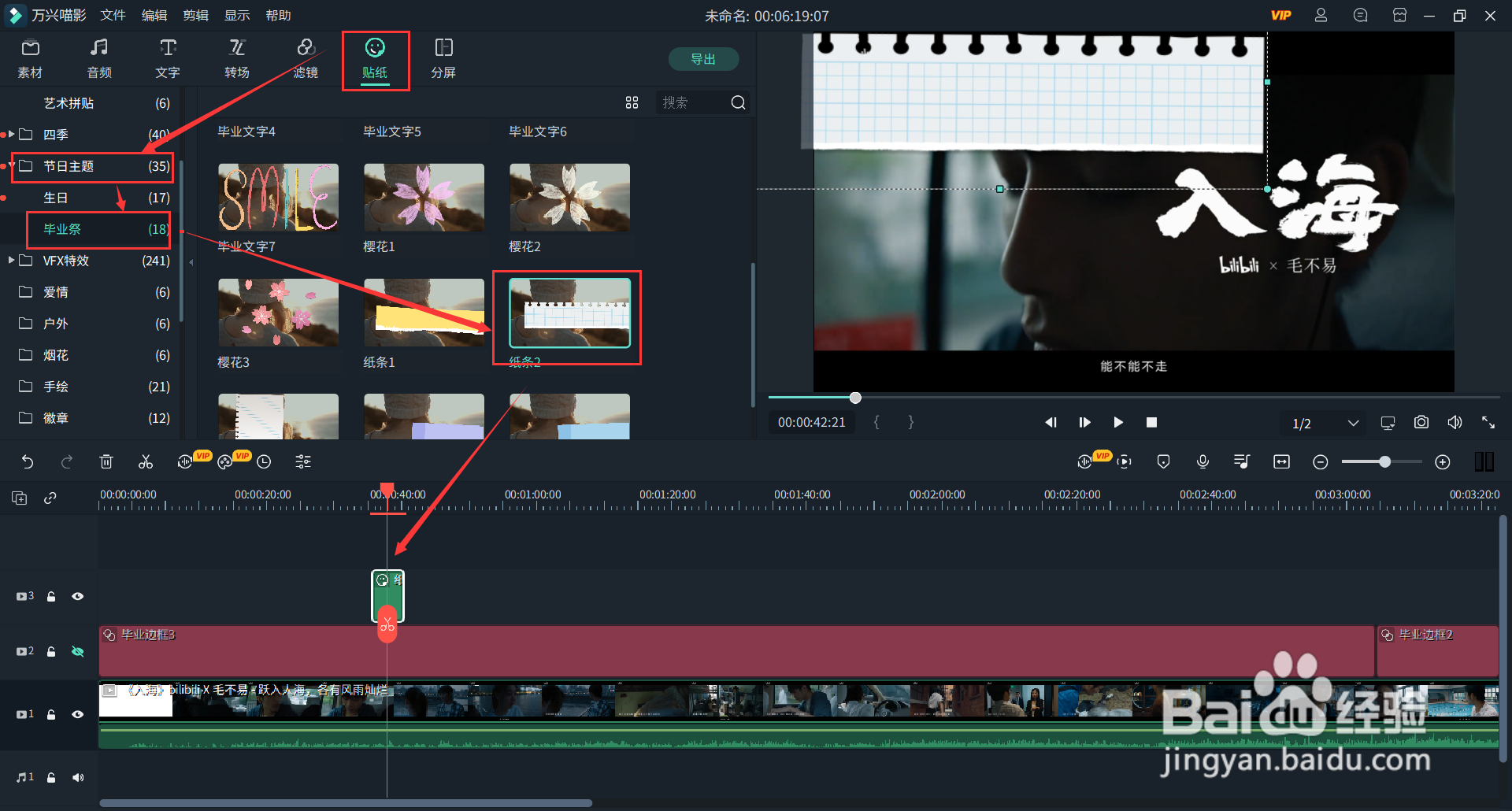Click the sticker search field
The image size is (1512, 811).
pyautogui.click(x=693, y=102)
